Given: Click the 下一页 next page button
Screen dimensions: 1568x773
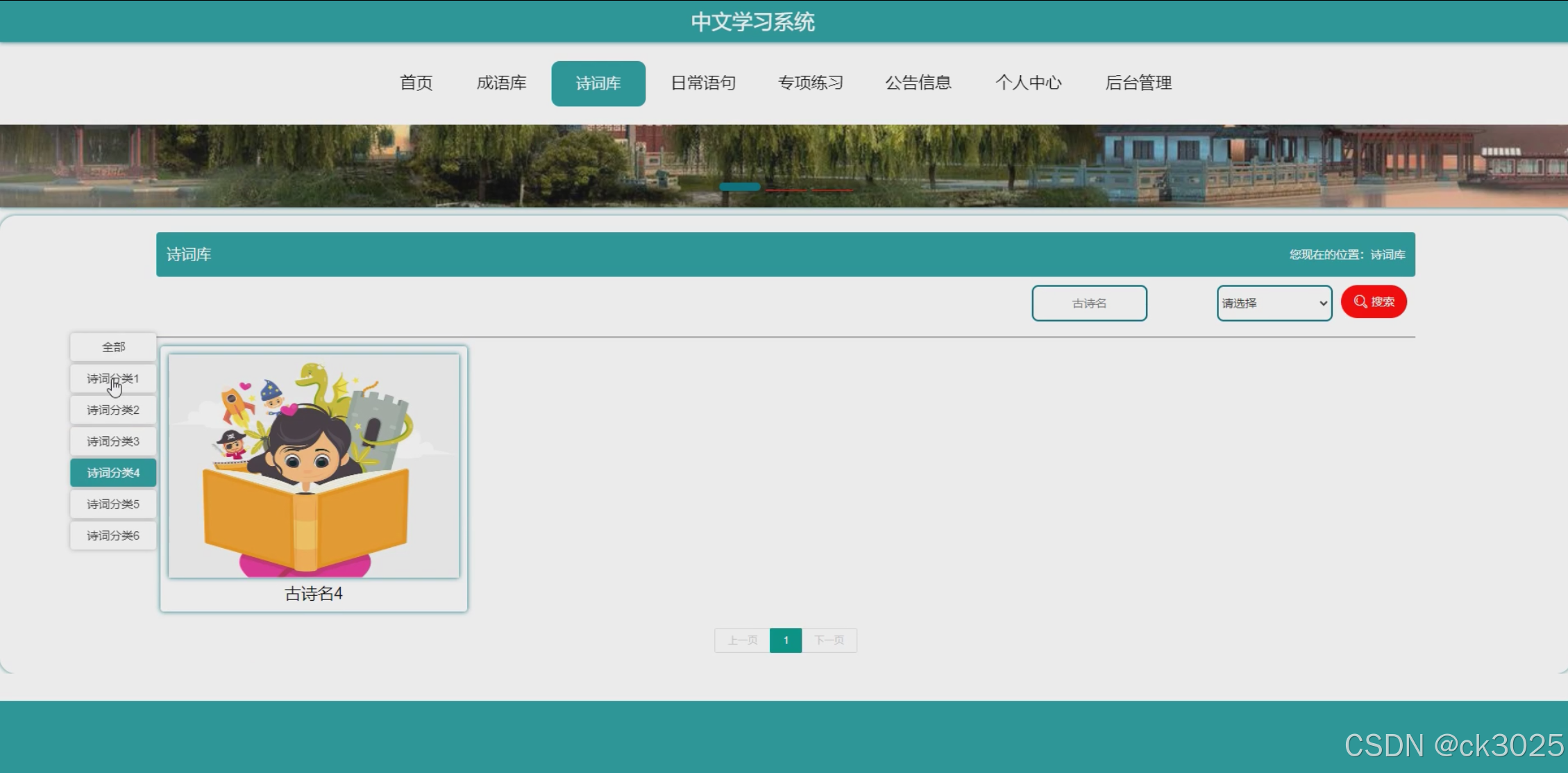Looking at the screenshot, I should 829,640.
